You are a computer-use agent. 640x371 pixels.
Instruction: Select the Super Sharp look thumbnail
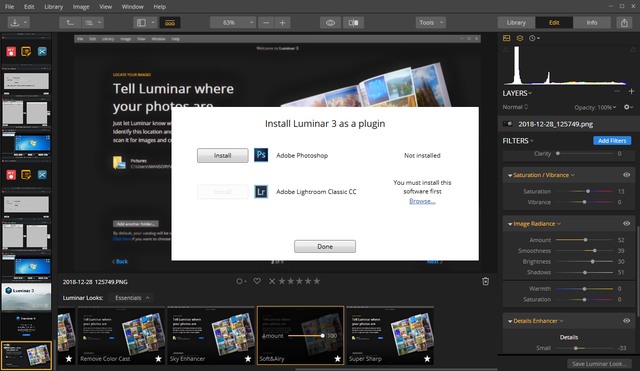pos(390,335)
